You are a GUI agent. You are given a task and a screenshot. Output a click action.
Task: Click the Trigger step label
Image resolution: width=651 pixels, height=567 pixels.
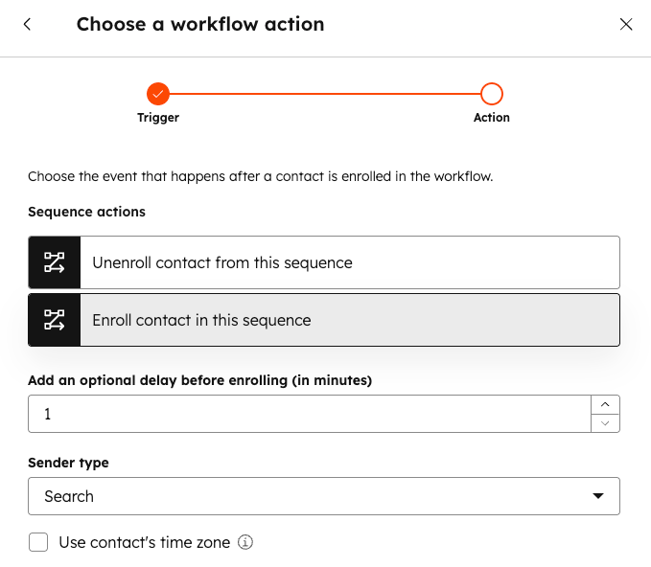158,117
